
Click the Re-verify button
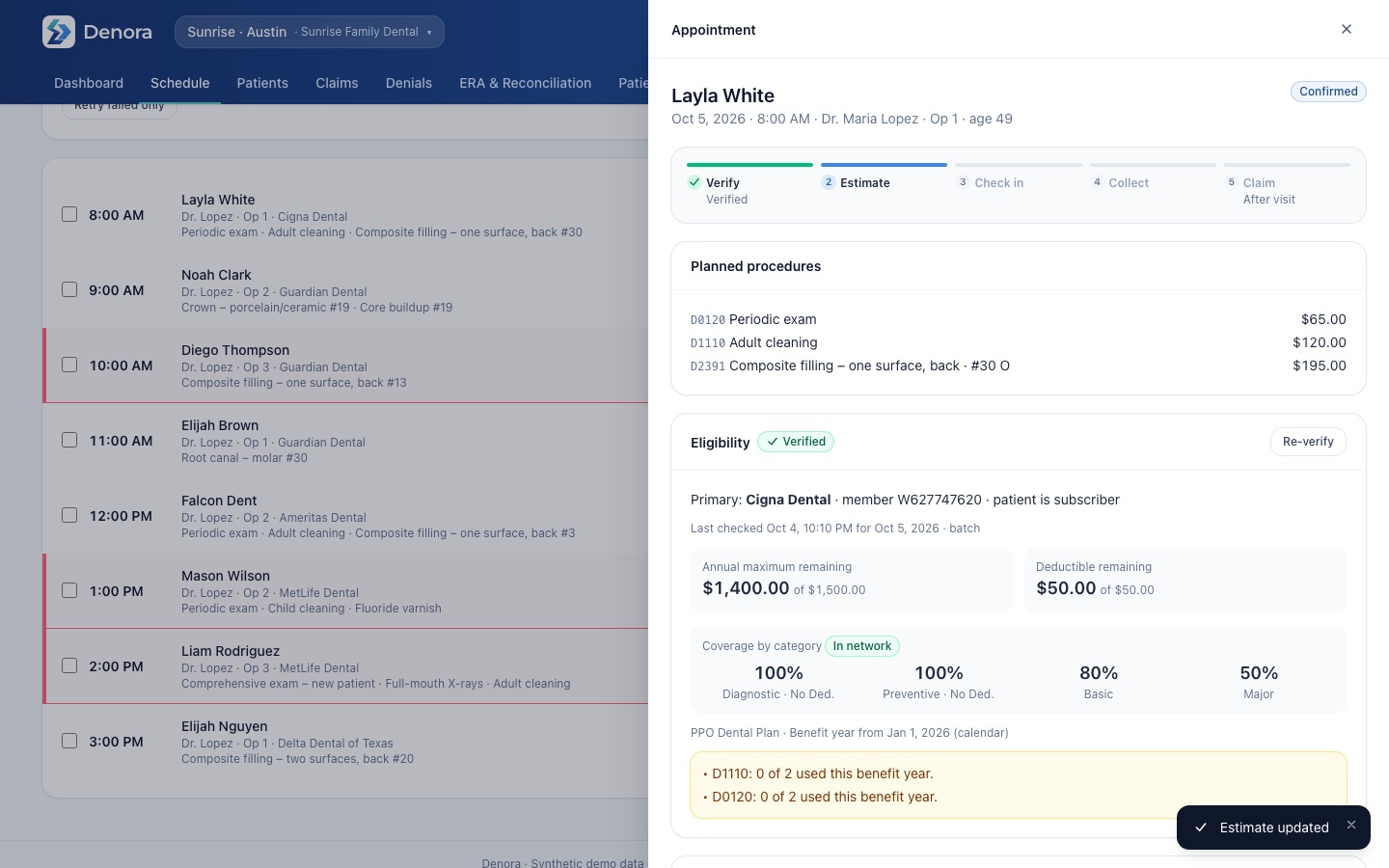pos(1308,442)
